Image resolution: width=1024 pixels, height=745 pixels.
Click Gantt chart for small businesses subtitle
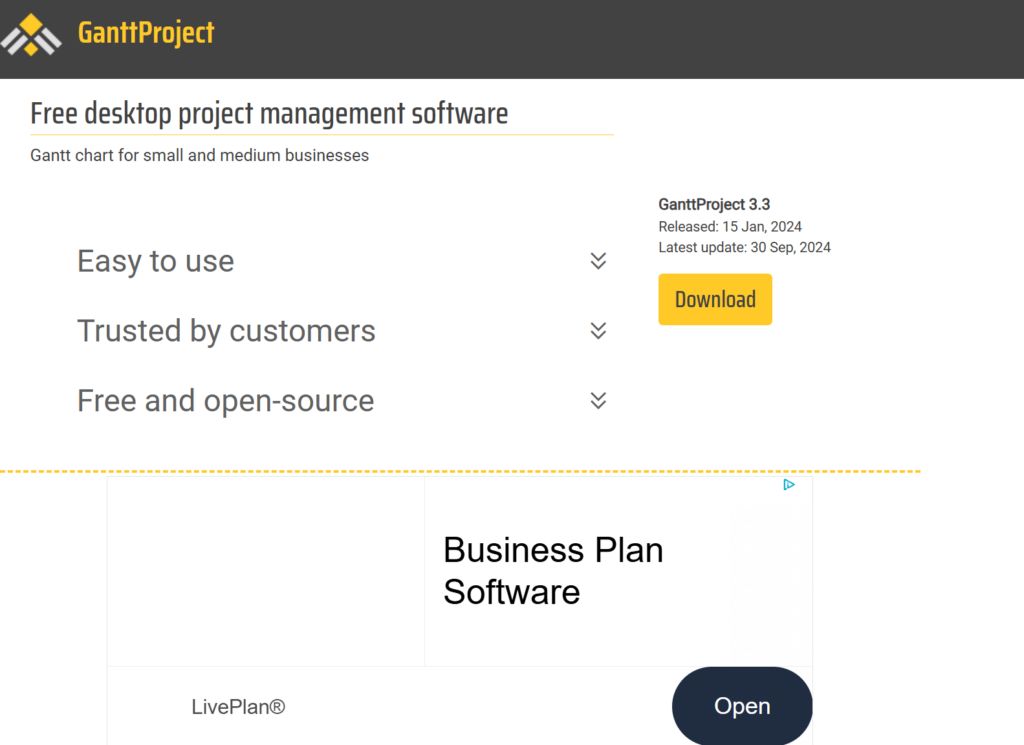click(199, 155)
